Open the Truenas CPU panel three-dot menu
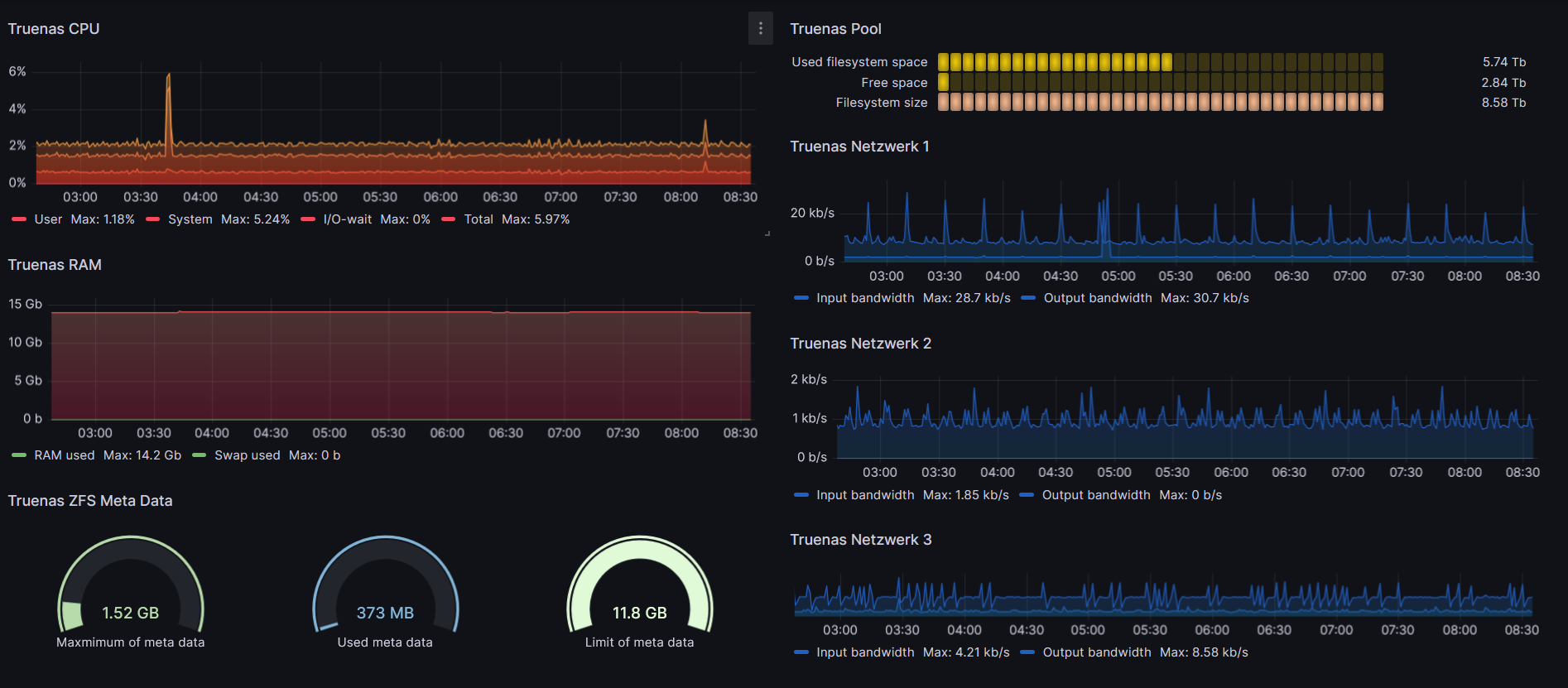 pos(760,28)
